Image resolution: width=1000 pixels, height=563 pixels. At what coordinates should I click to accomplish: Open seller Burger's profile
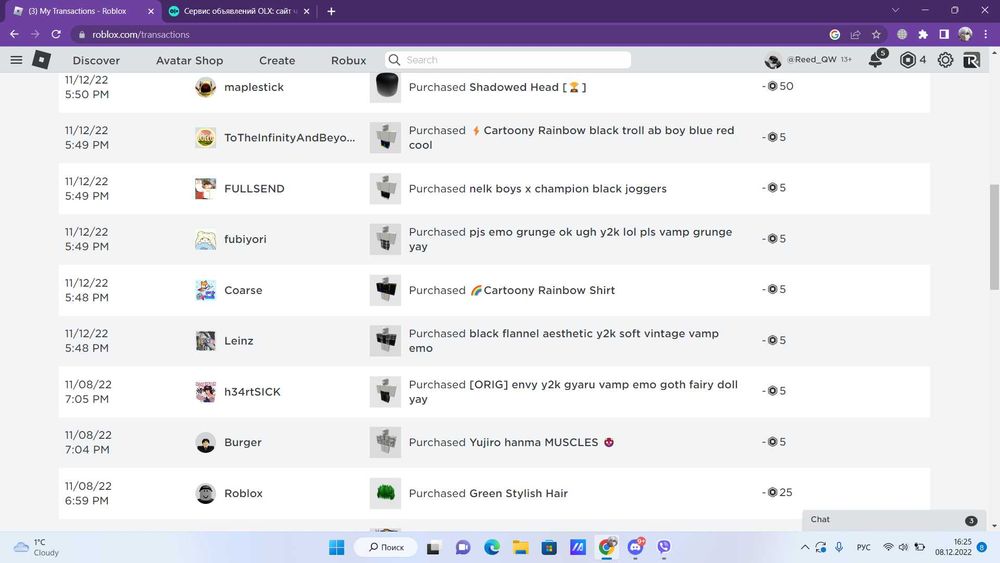(242, 442)
